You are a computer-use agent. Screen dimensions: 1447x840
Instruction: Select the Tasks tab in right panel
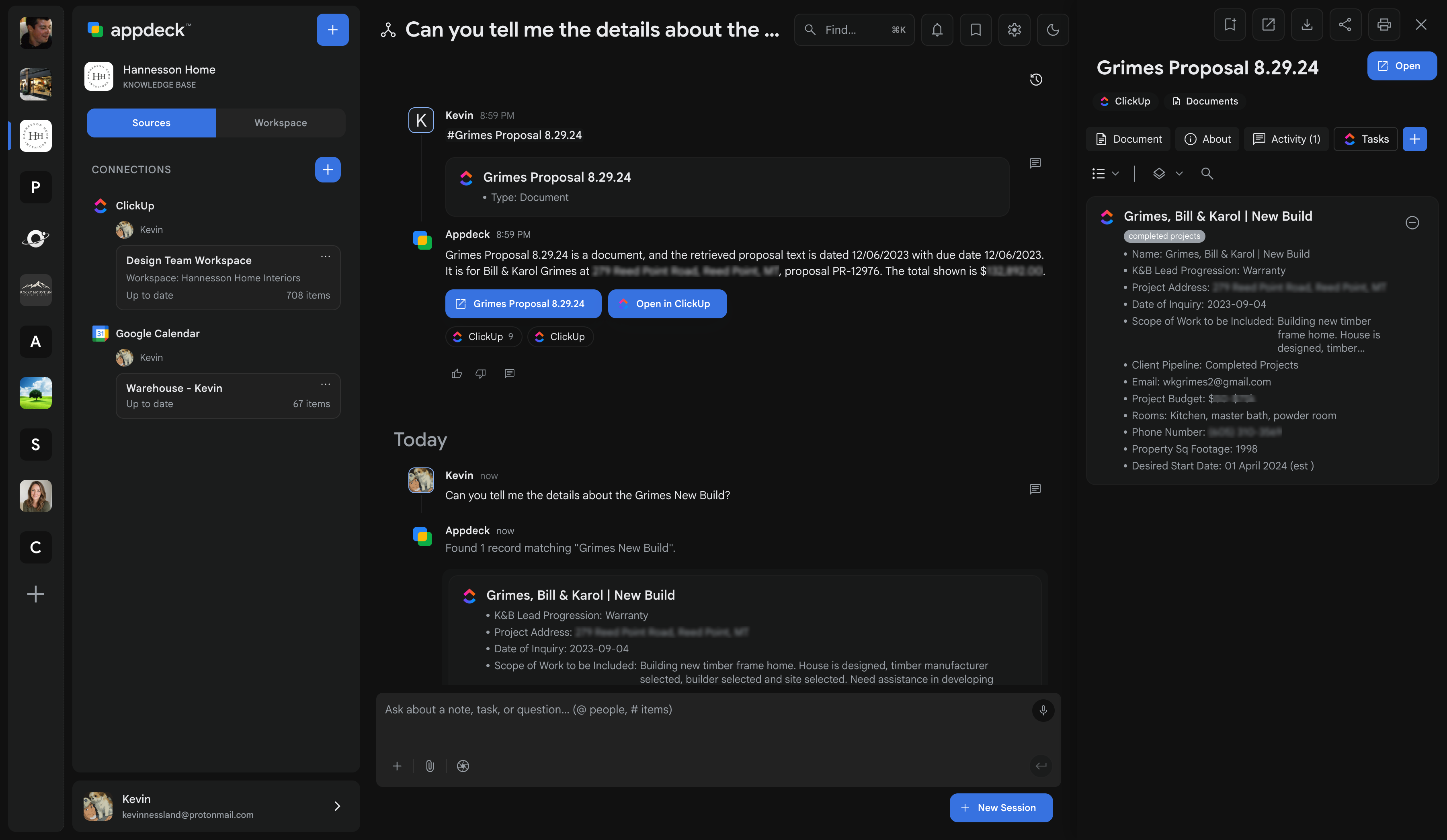(1365, 139)
